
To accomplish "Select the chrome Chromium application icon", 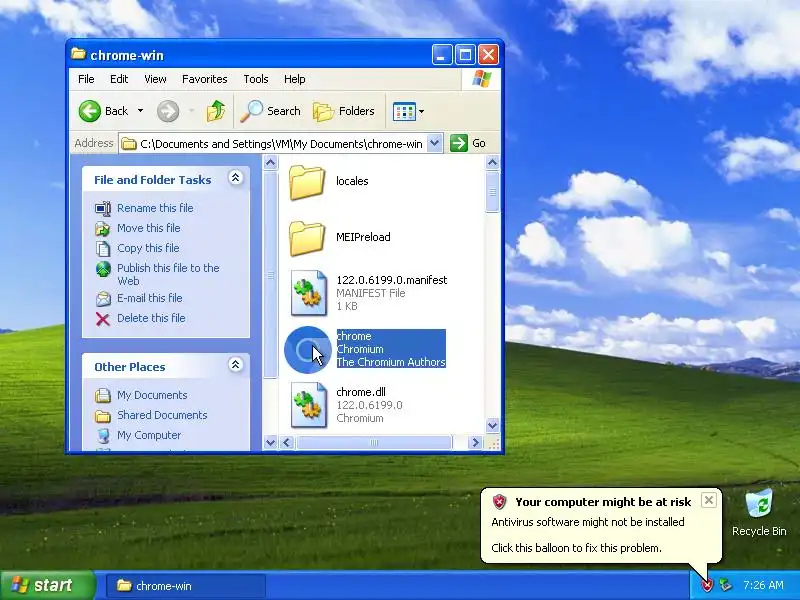I will (308, 350).
